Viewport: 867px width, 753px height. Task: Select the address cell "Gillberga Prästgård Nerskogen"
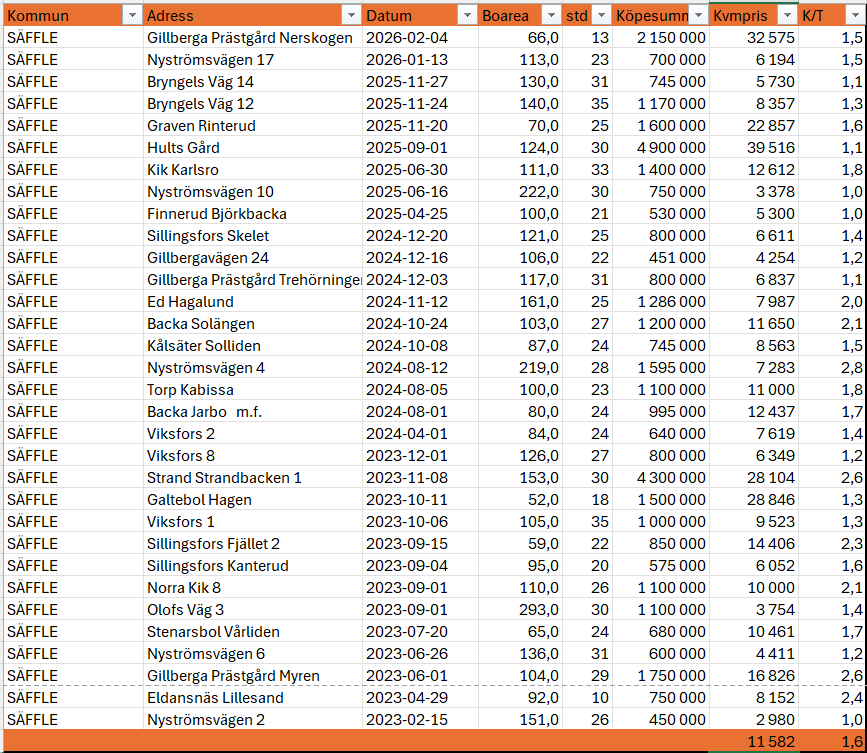coord(253,38)
